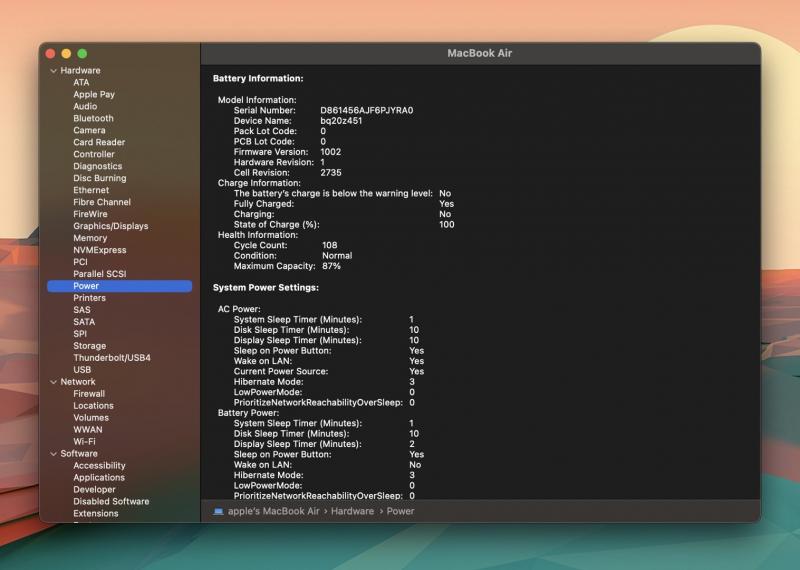Open Disc Burning entry
This screenshot has width=800, height=570.
(x=99, y=178)
